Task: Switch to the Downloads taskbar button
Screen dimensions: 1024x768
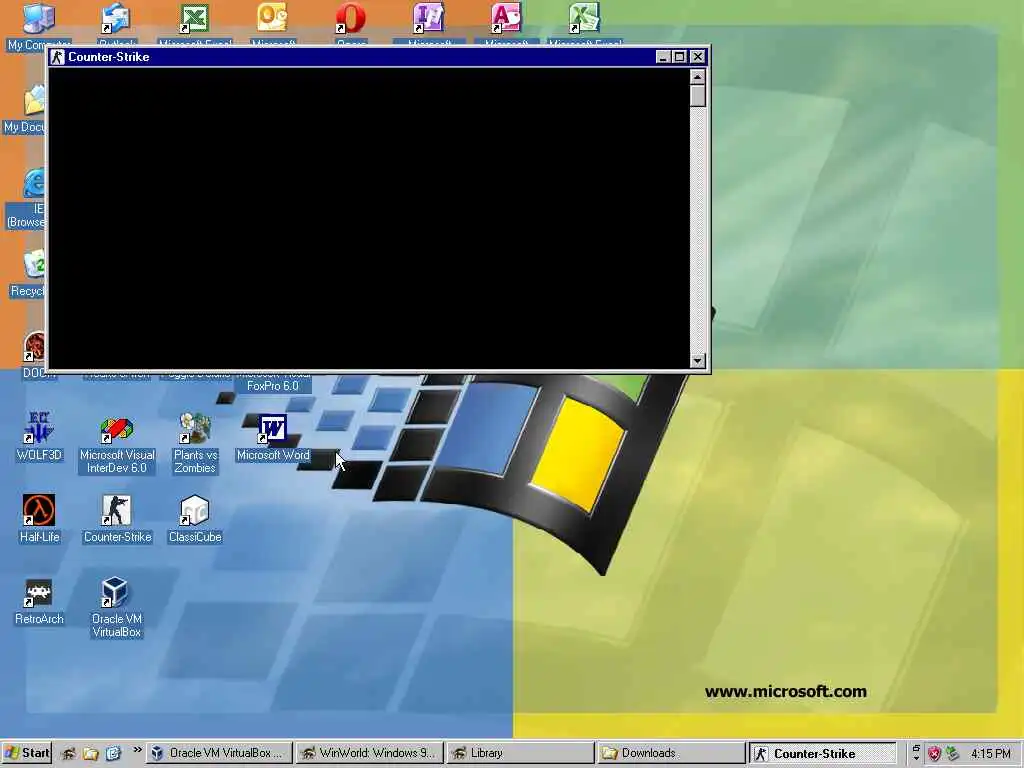Action: point(671,753)
